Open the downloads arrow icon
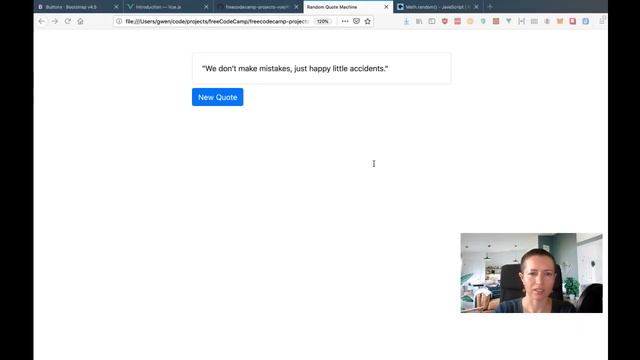The image size is (640, 360). pos(406,21)
